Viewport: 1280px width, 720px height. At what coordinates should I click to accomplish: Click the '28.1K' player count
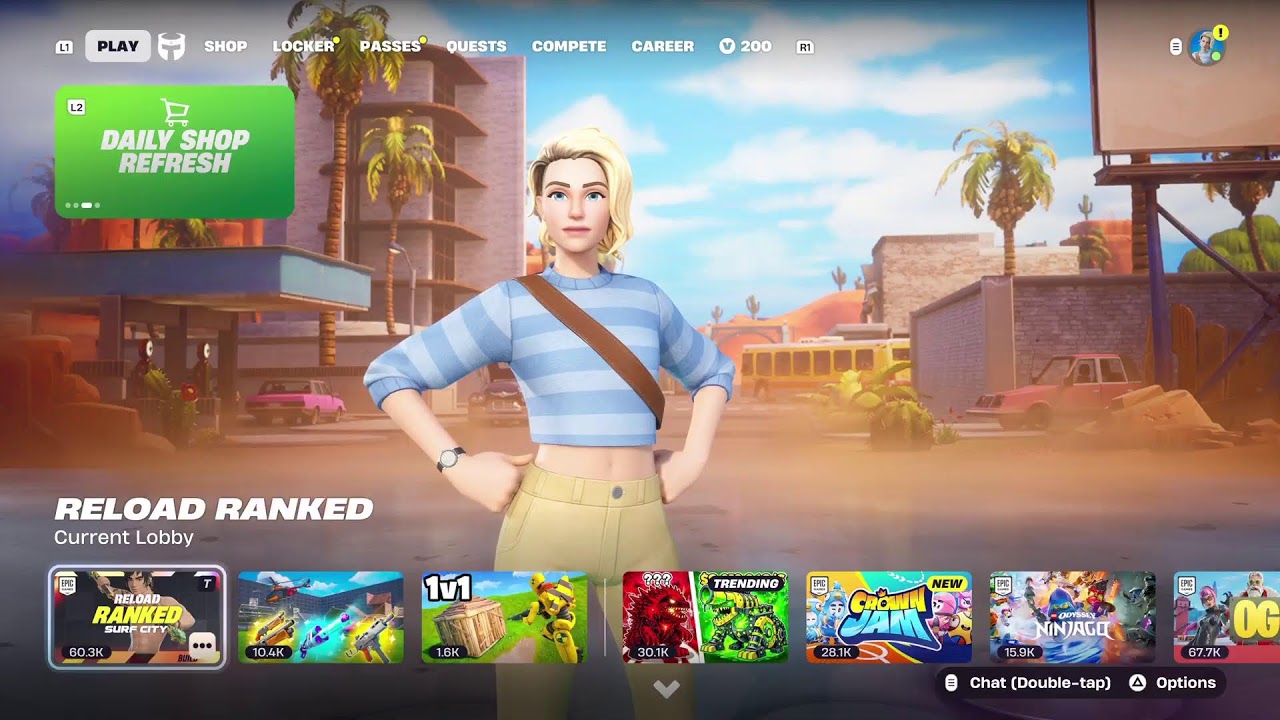point(836,652)
